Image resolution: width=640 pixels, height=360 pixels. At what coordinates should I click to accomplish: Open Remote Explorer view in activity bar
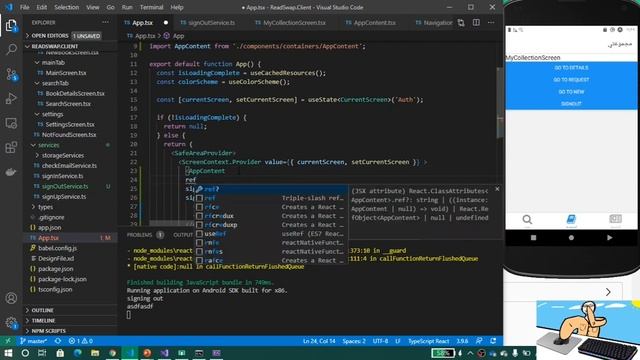click(11, 123)
